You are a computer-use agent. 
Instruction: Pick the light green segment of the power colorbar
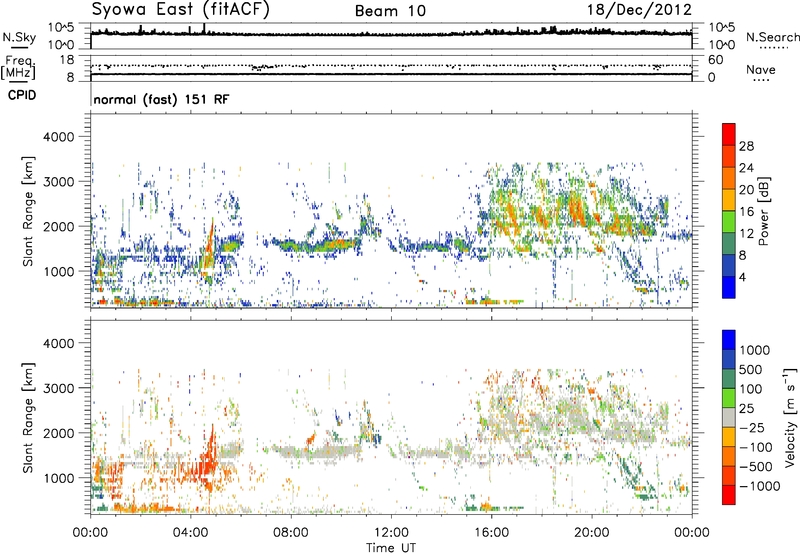tap(729, 221)
